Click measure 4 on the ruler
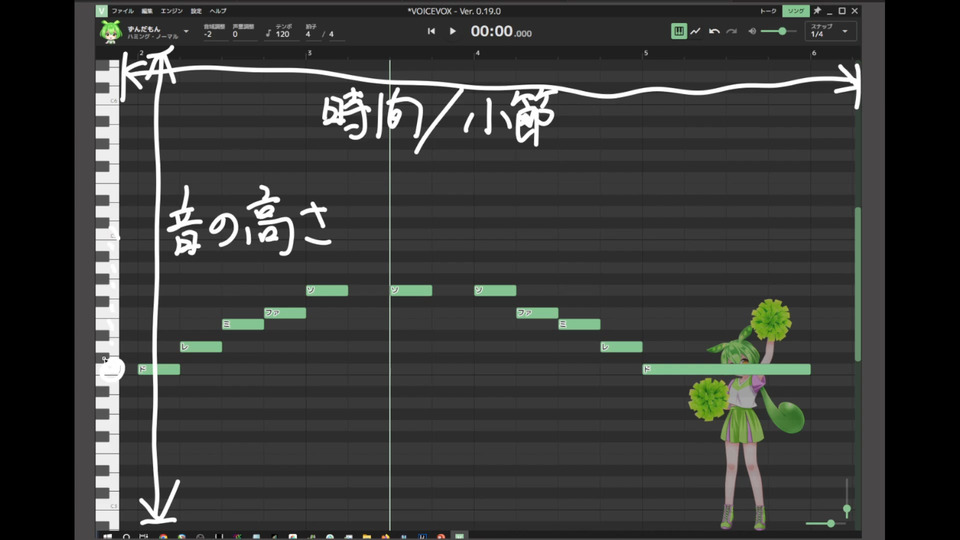The image size is (960, 540). tap(478, 53)
